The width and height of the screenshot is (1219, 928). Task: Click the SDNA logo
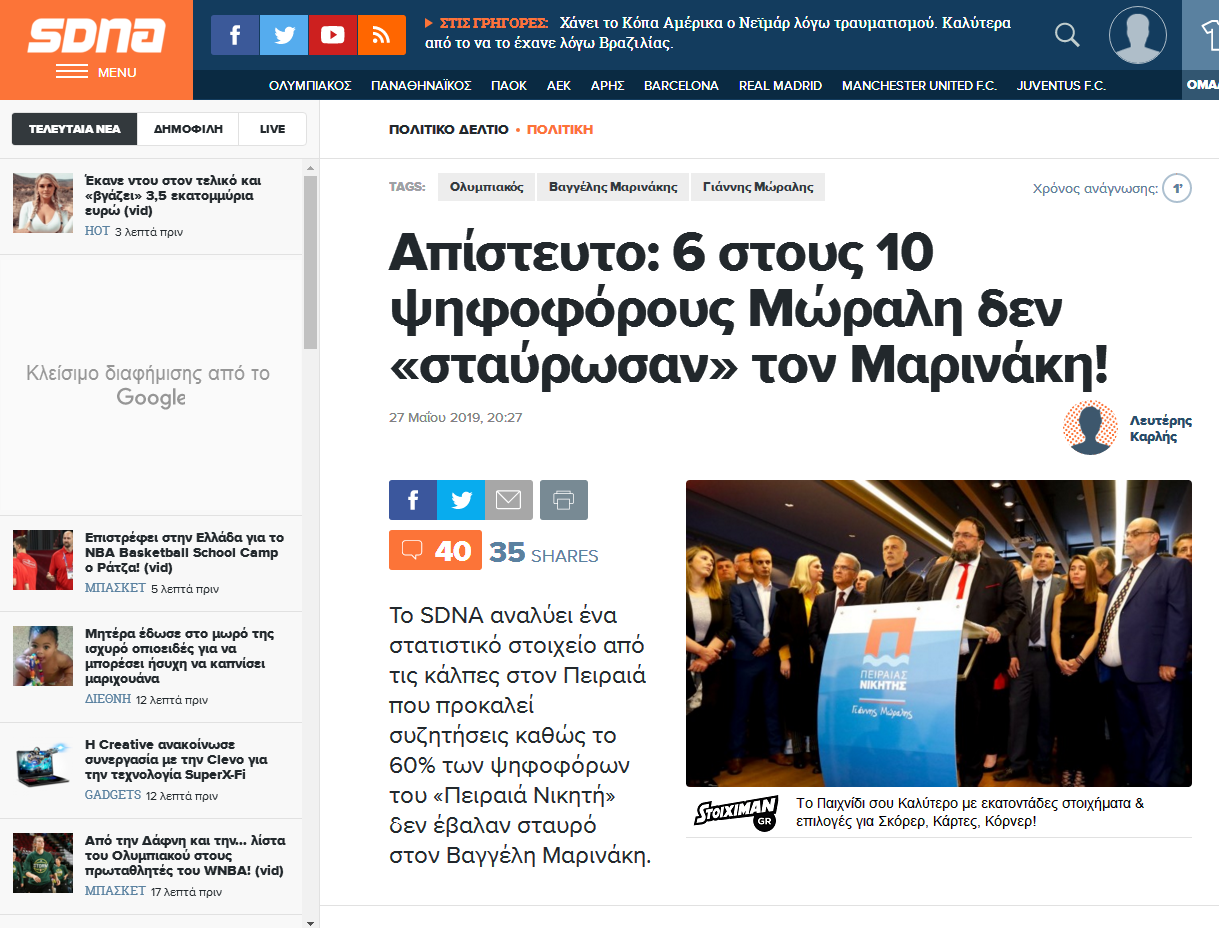coord(96,34)
